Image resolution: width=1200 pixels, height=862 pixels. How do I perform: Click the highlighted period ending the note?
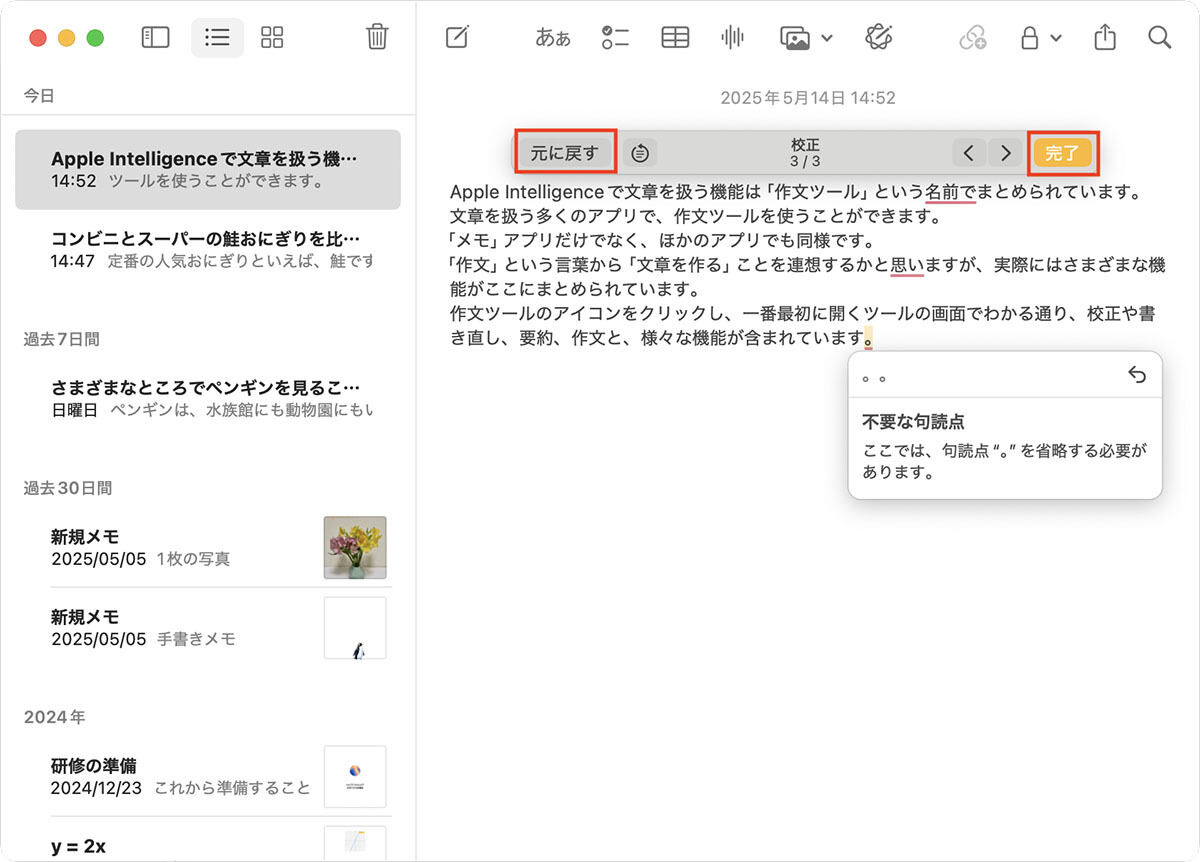(870, 339)
